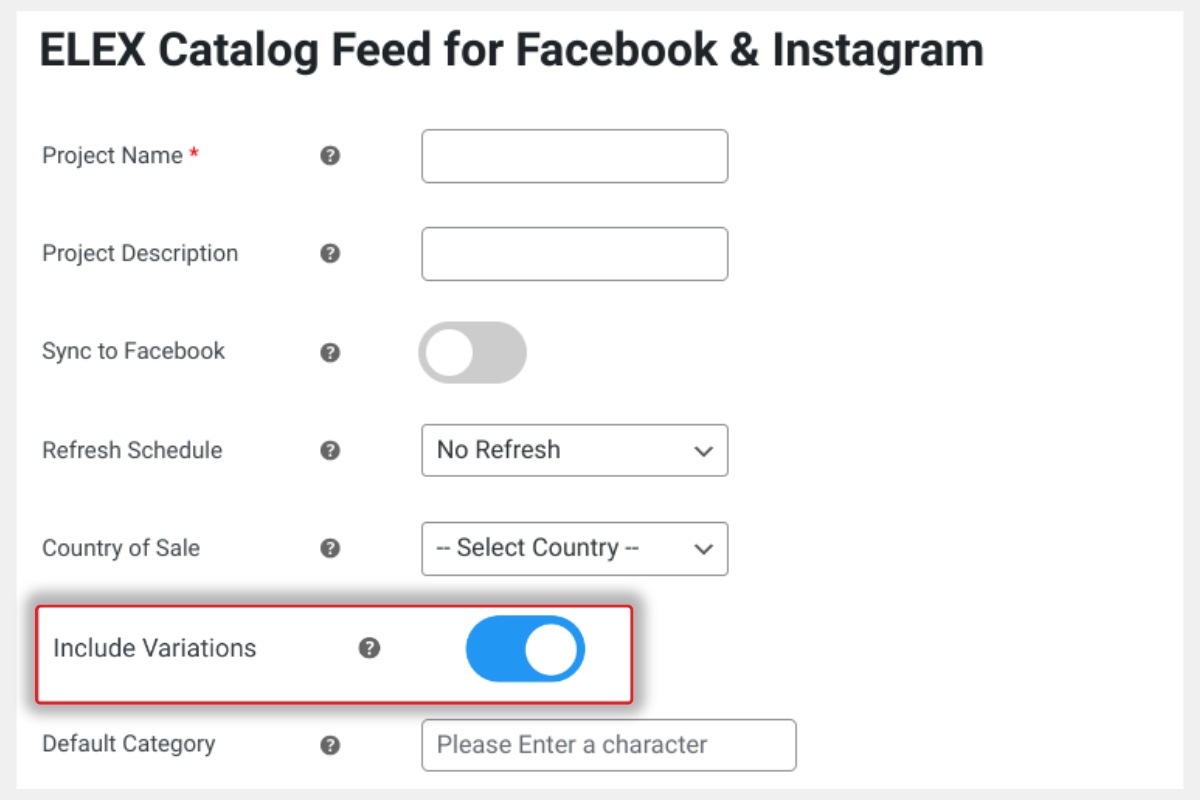View help icon next to Sync to Facebook

pyautogui.click(x=330, y=352)
